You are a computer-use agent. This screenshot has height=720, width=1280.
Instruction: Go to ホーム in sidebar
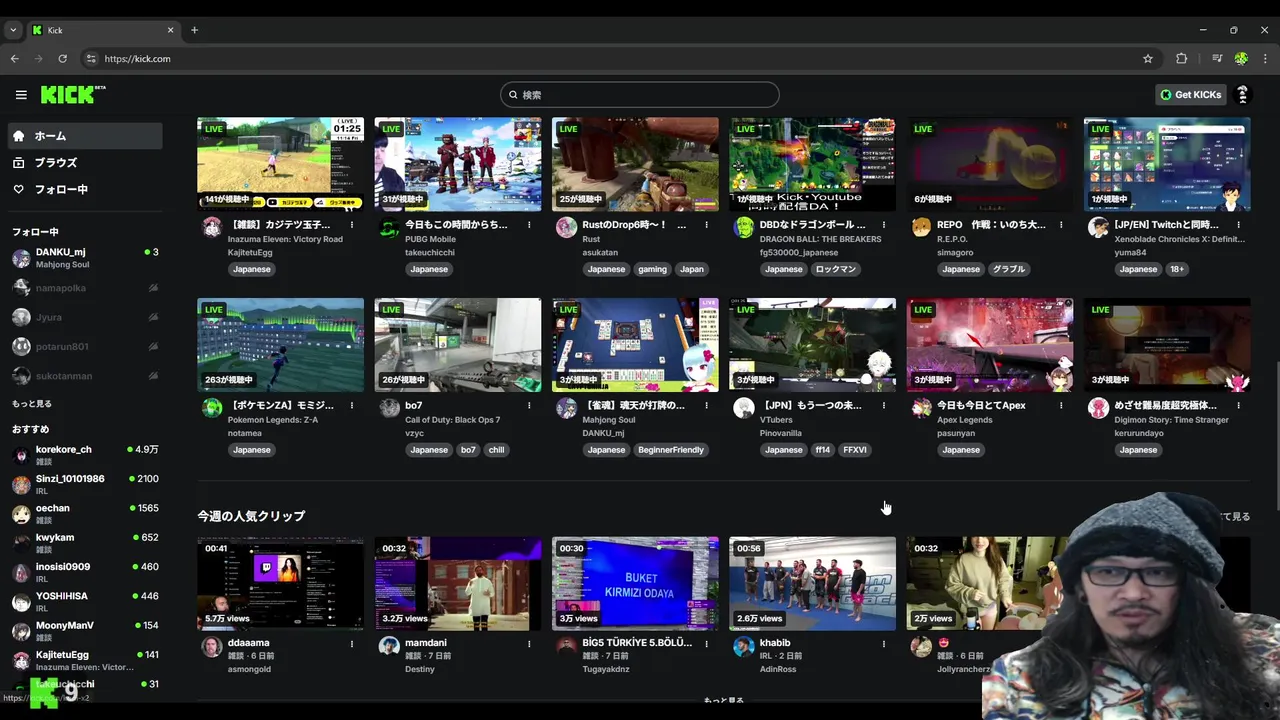point(85,136)
